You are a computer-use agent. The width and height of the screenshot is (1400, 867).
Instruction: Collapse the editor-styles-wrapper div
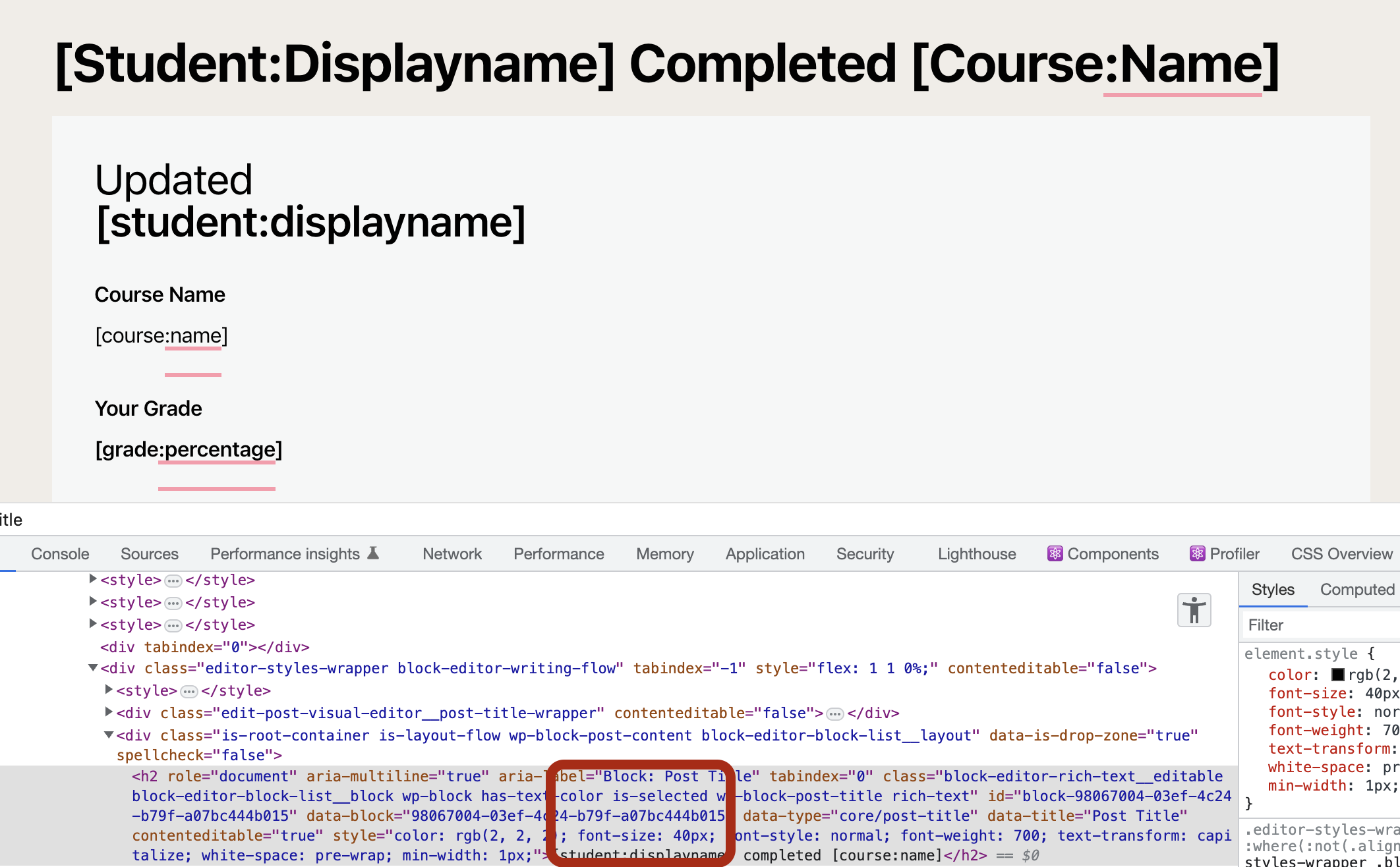pyautogui.click(x=94, y=667)
